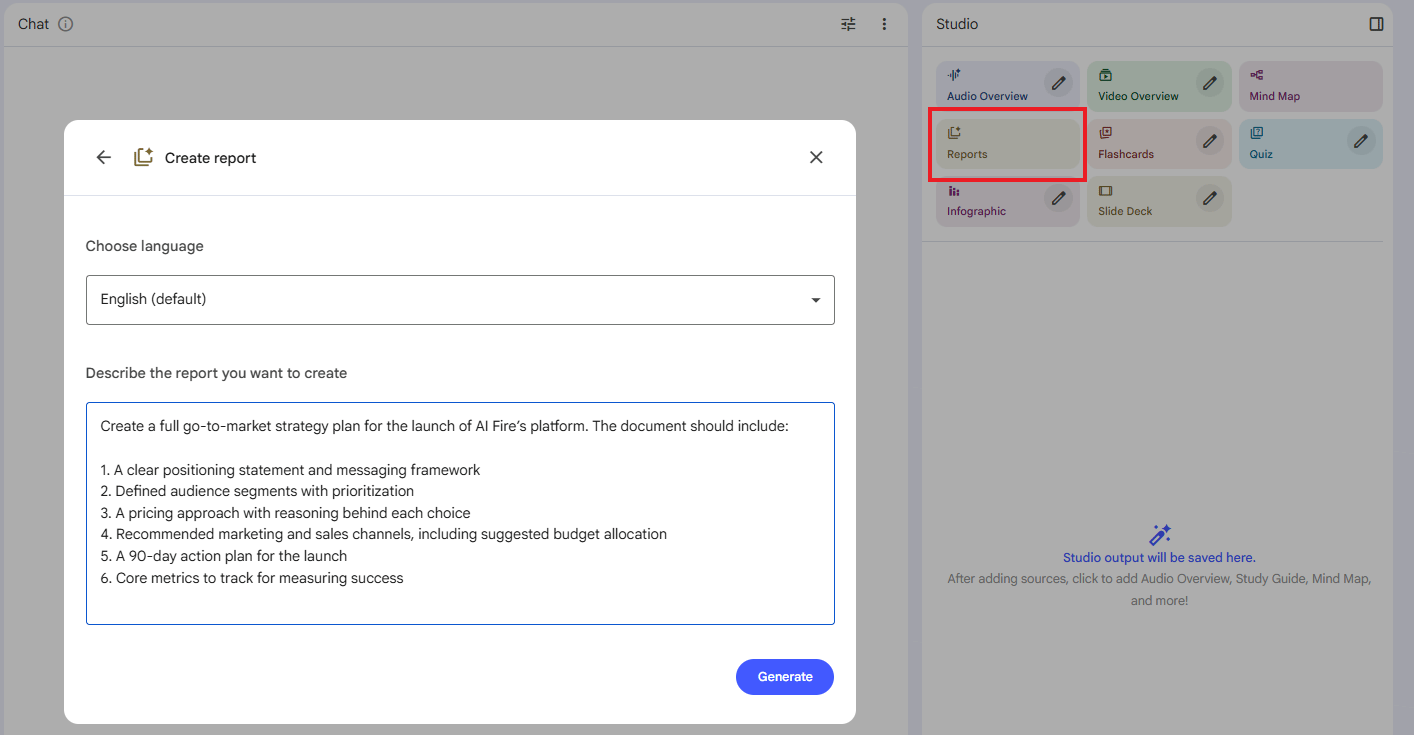
Task: Customize Slide Deck with pencil icon
Action: [x=1210, y=197]
